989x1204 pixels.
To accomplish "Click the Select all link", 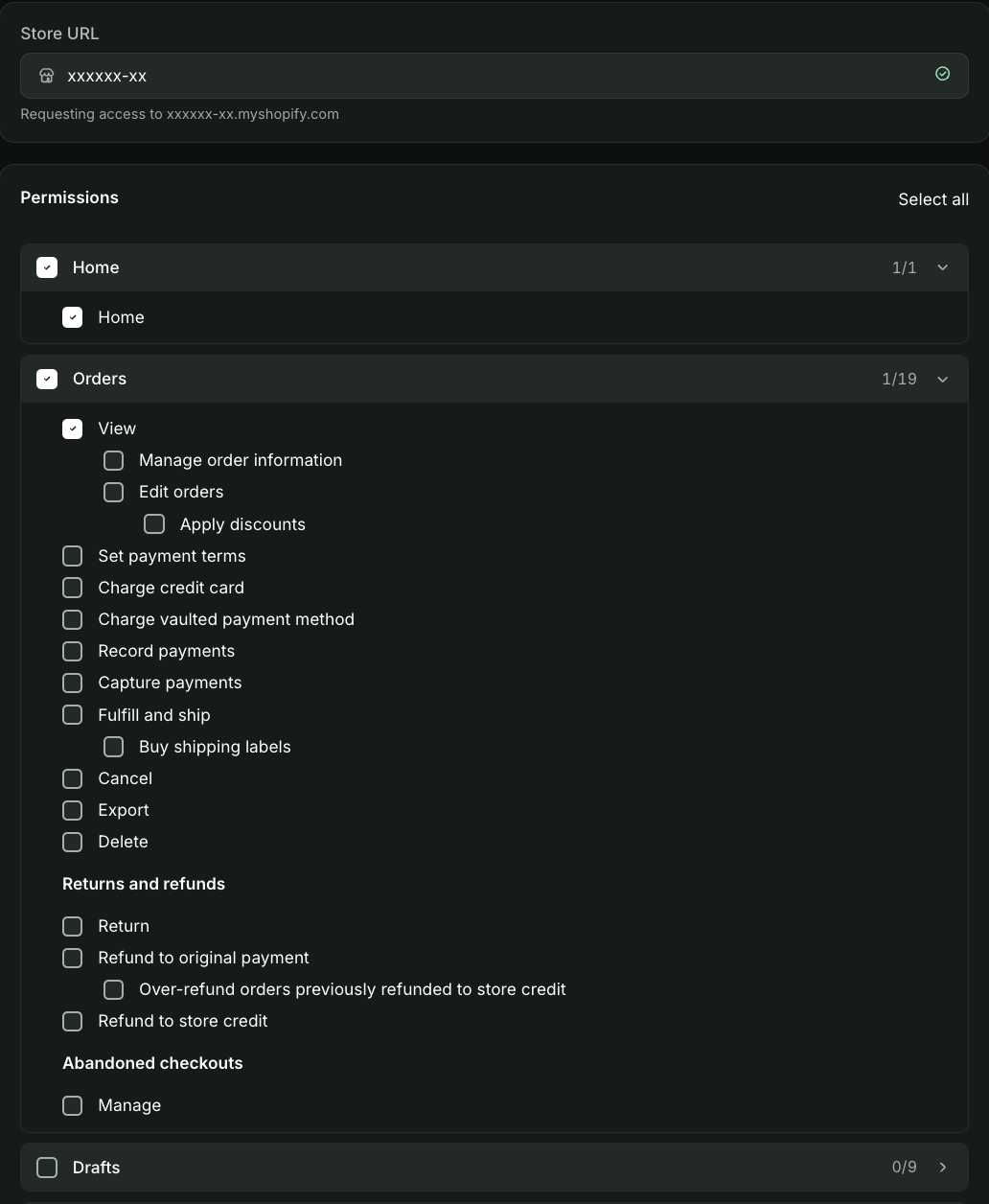I will 933,199.
